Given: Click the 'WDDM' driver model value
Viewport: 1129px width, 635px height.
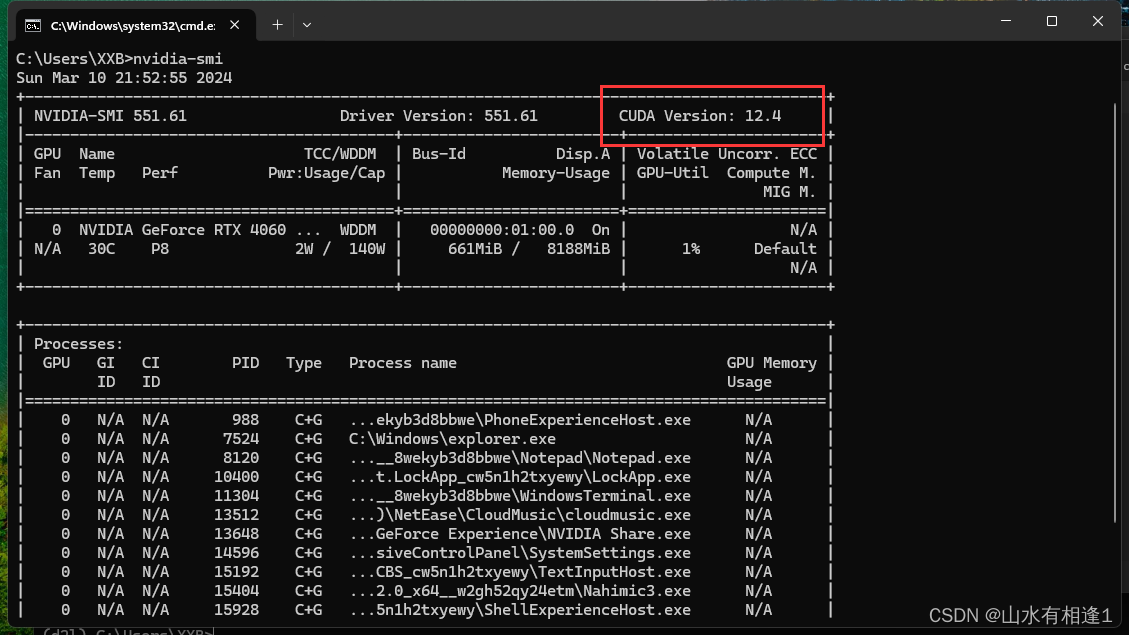Looking at the screenshot, I should point(358,230).
